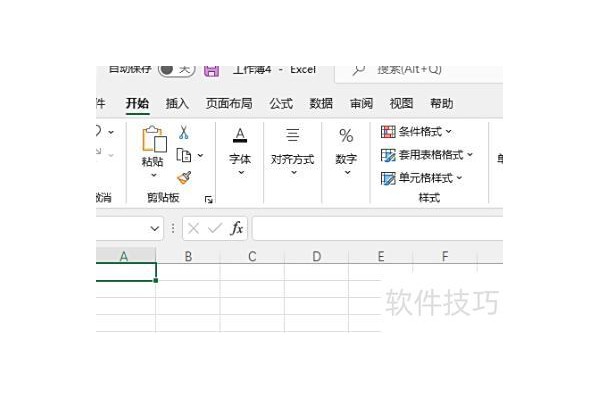The width and height of the screenshot is (600, 400).
Task: Click inside the formula bar input
Action: pyautogui.click(x=378, y=229)
